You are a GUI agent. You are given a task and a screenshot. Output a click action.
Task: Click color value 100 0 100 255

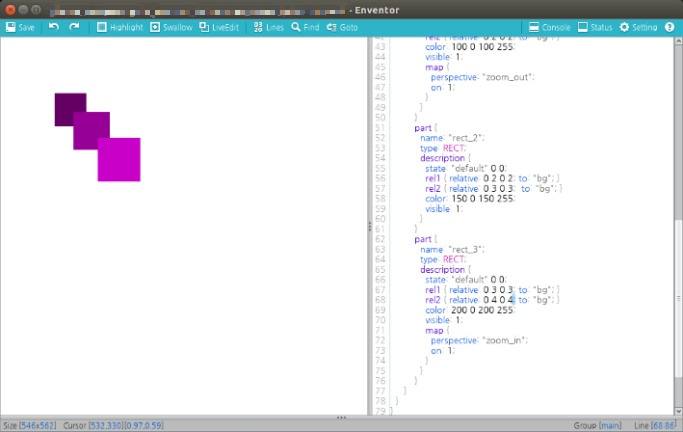click(482, 47)
